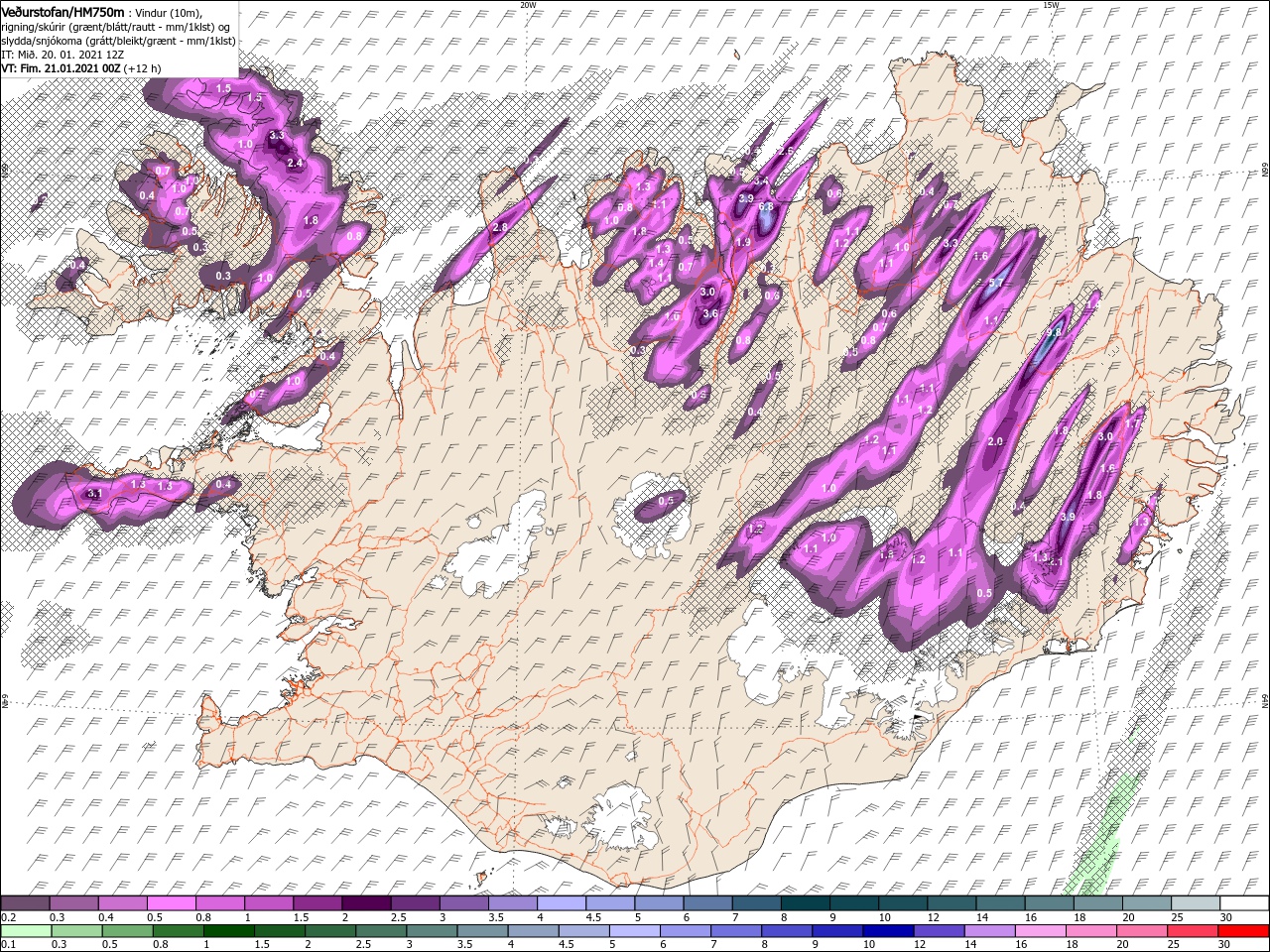
Task: Pick the top-row 0.5 pink legend swatch
Action: (171, 903)
